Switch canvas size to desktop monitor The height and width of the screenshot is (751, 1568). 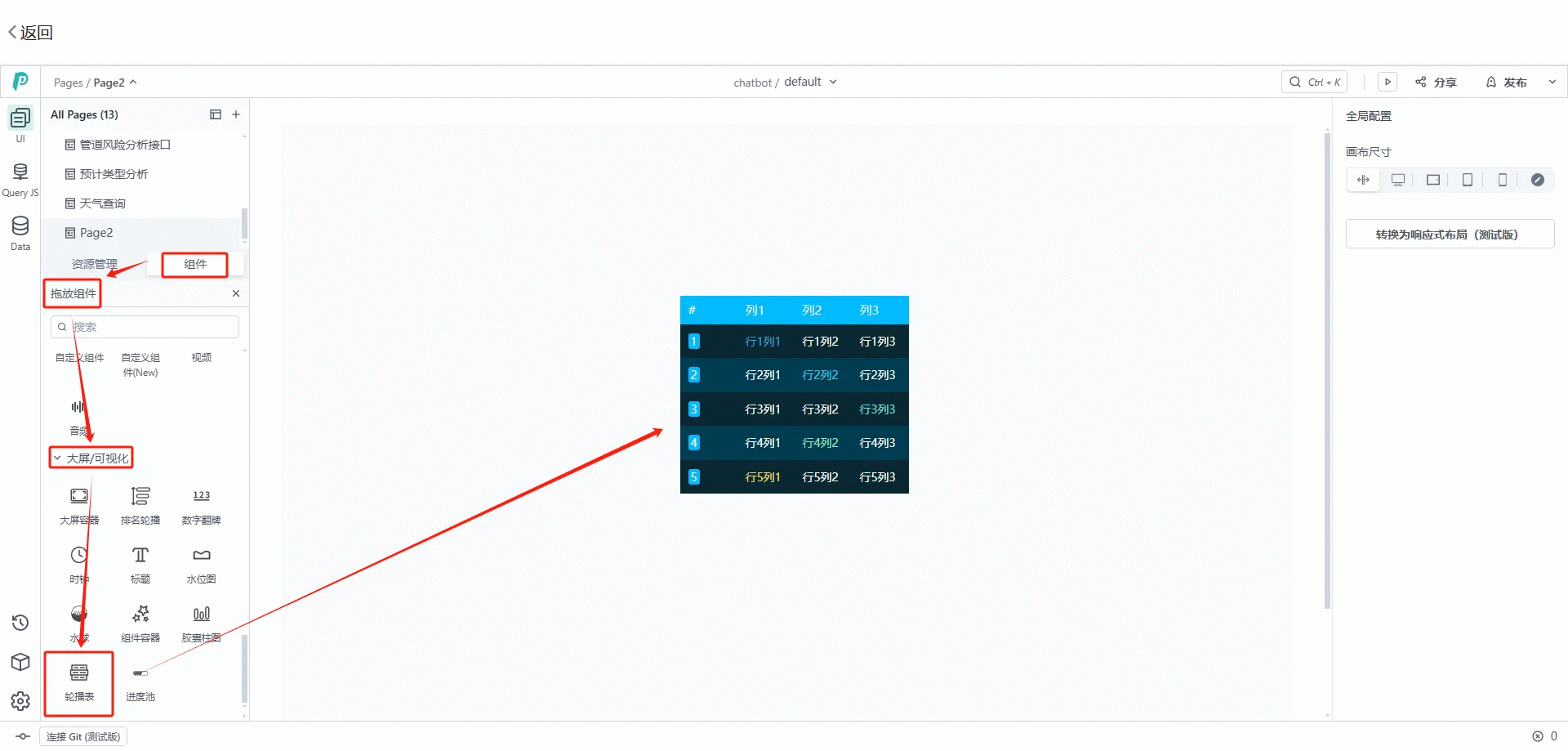[1398, 180]
